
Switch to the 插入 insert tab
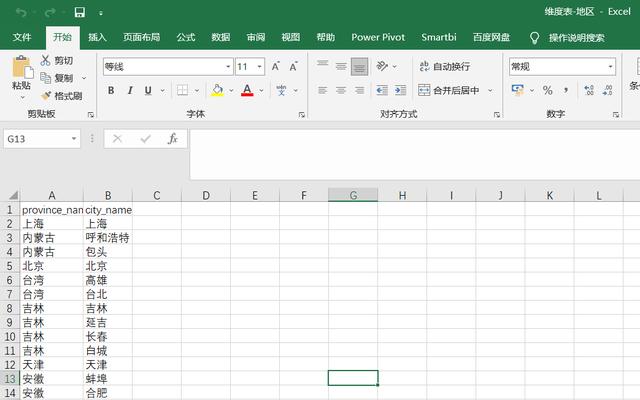pyautogui.click(x=97, y=38)
